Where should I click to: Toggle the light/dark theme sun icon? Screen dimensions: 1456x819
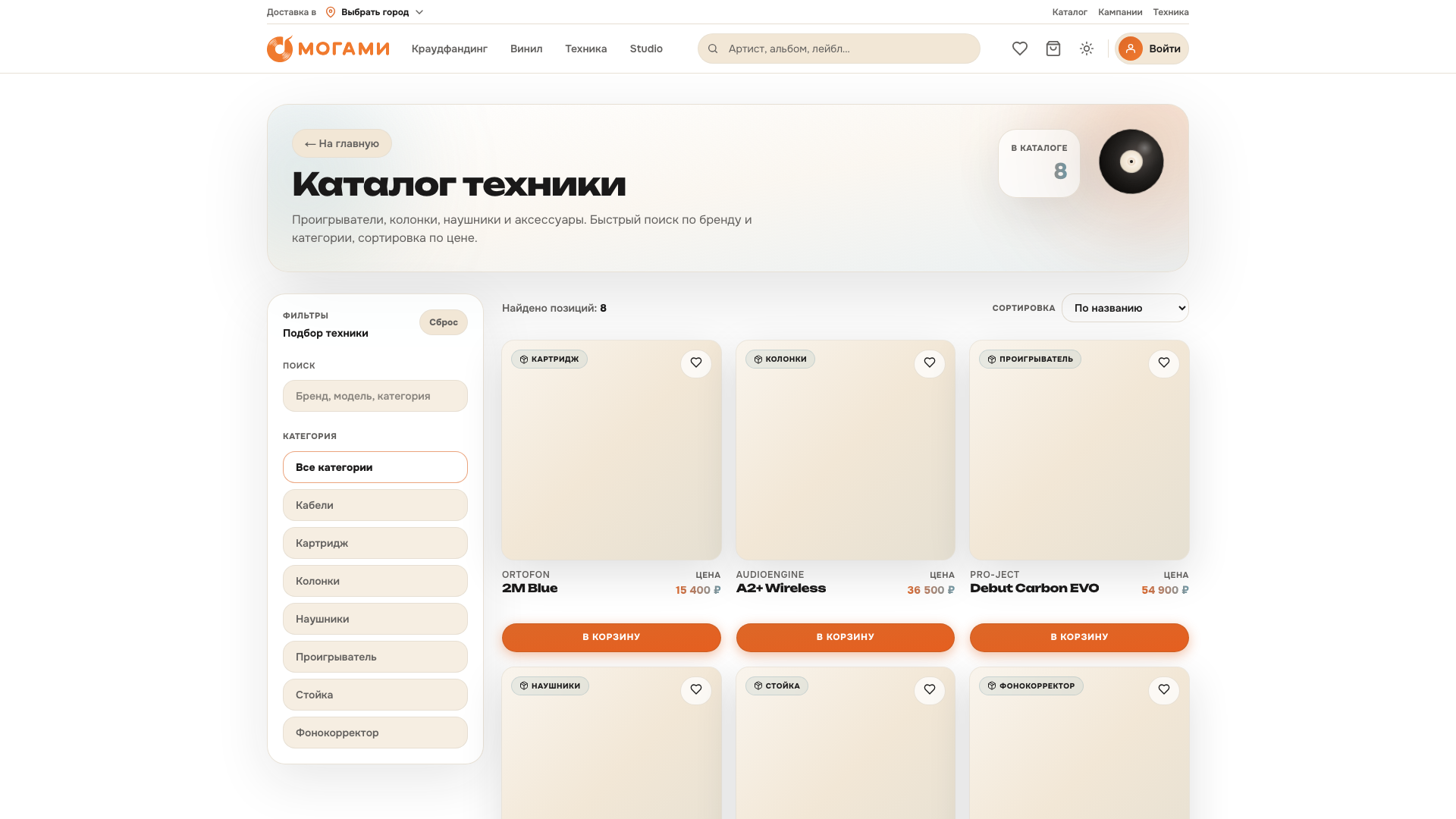pos(1087,49)
